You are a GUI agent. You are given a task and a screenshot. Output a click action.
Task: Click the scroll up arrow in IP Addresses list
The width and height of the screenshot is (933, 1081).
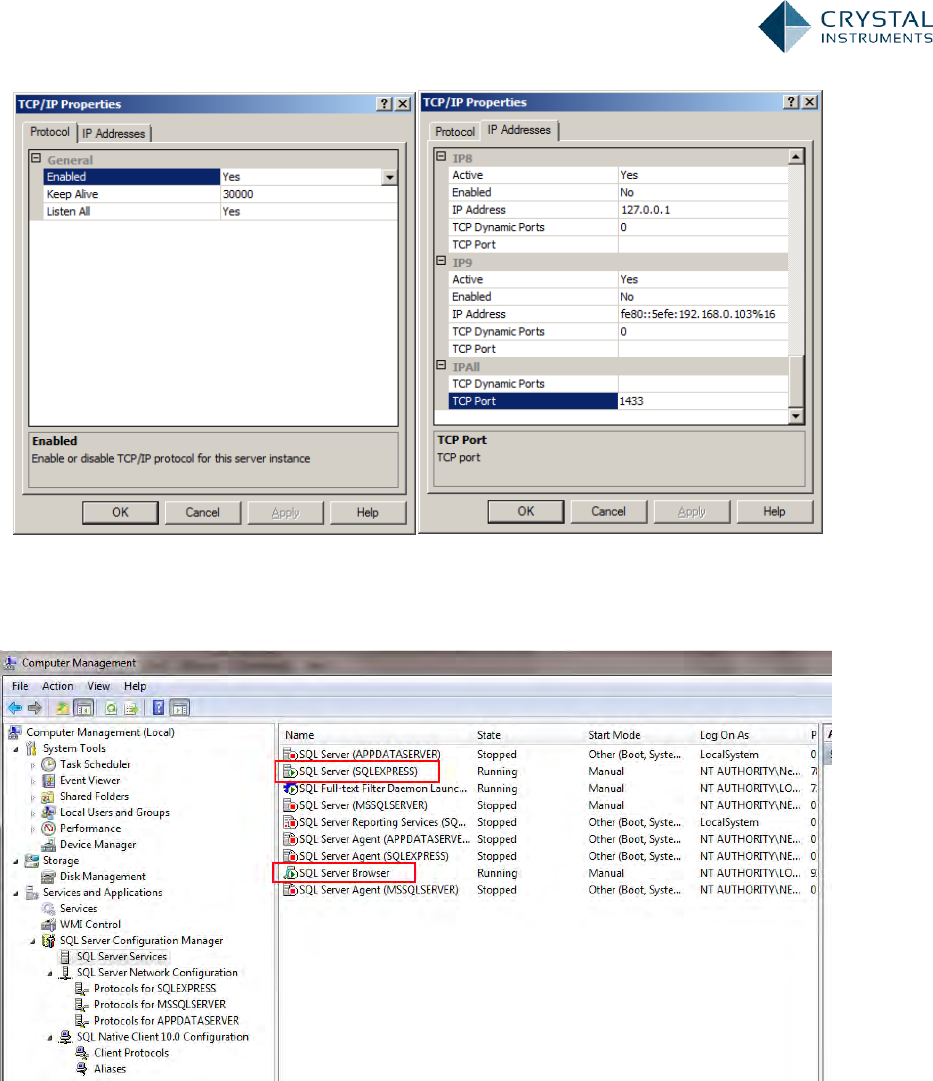click(x=796, y=156)
